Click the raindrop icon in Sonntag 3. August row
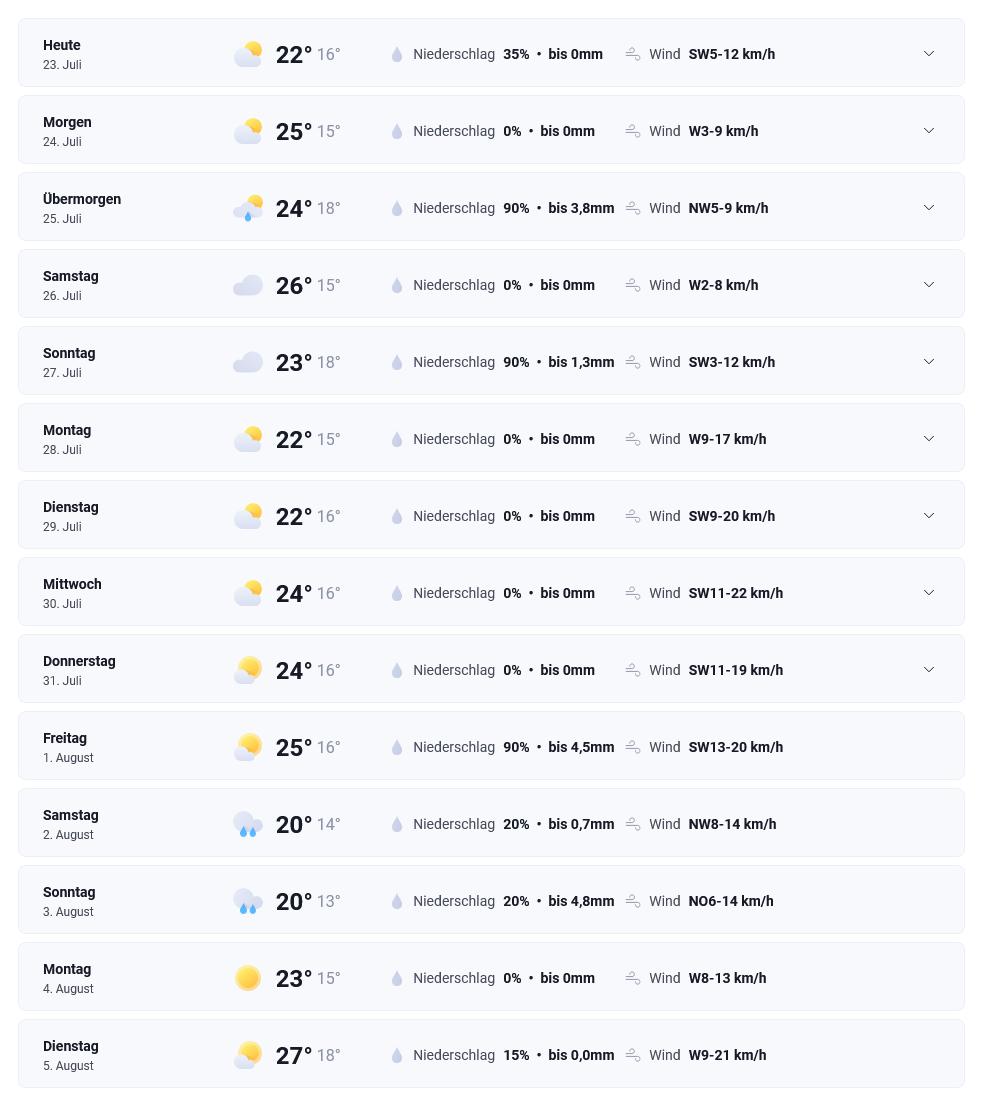The image size is (984, 1104). pos(397,901)
